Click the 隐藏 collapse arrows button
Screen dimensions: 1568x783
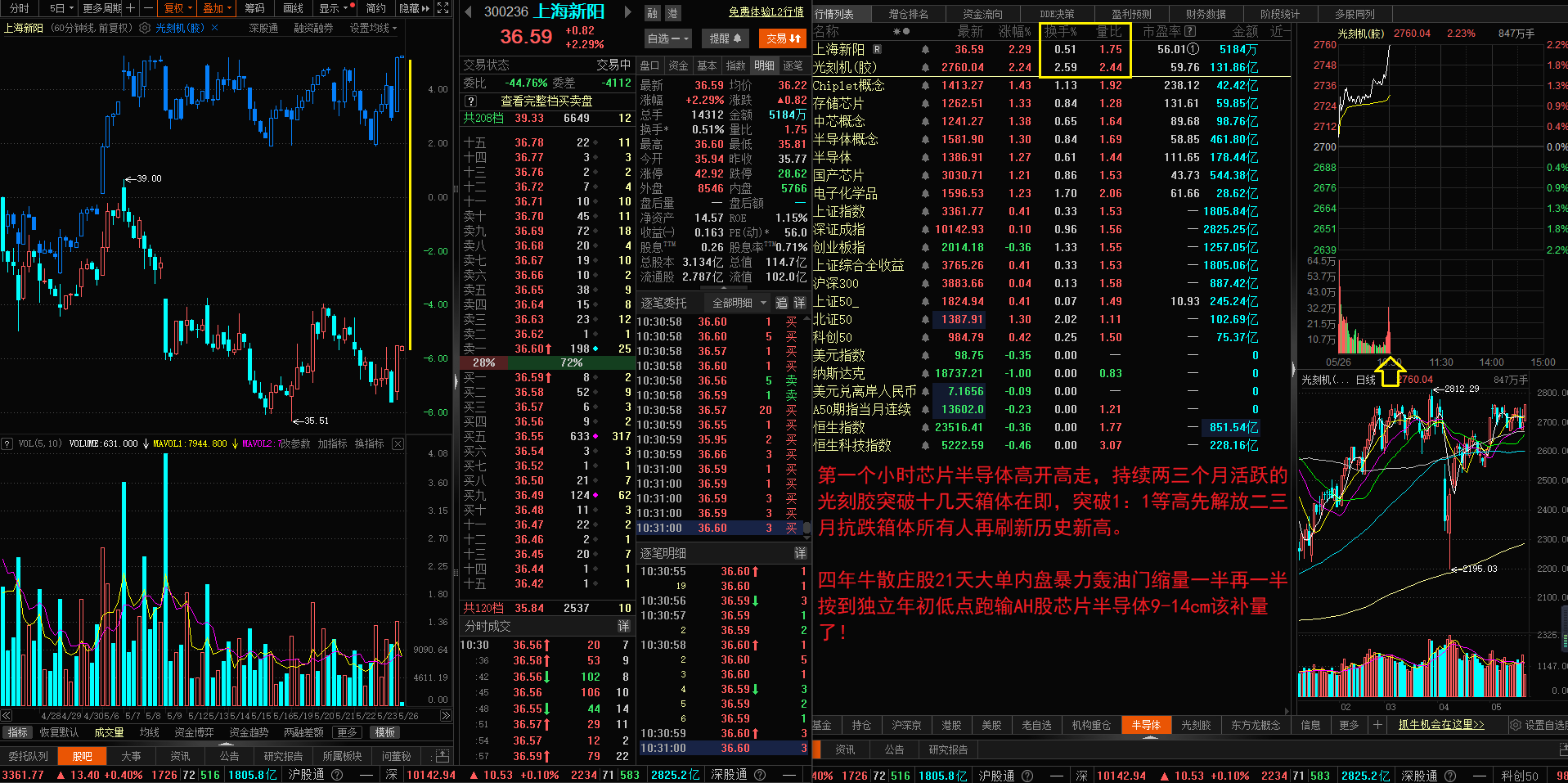(414, 8)
